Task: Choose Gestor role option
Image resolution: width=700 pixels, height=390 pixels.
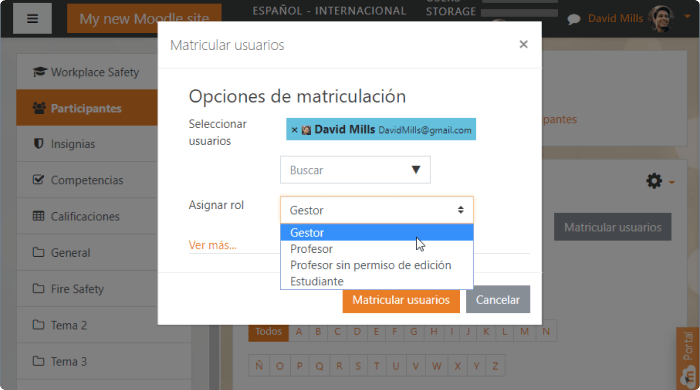Action: click(377, 232)
